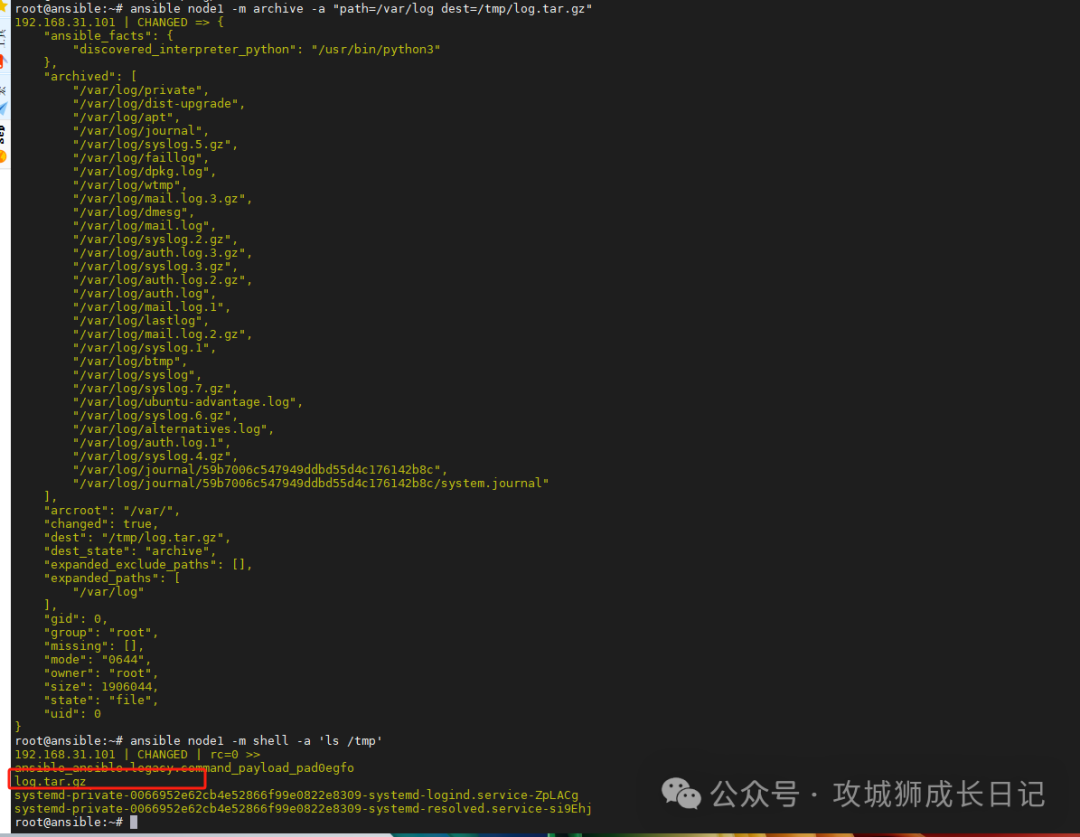
Task: Select the 'mode': '0644' line
Action: 97,660
